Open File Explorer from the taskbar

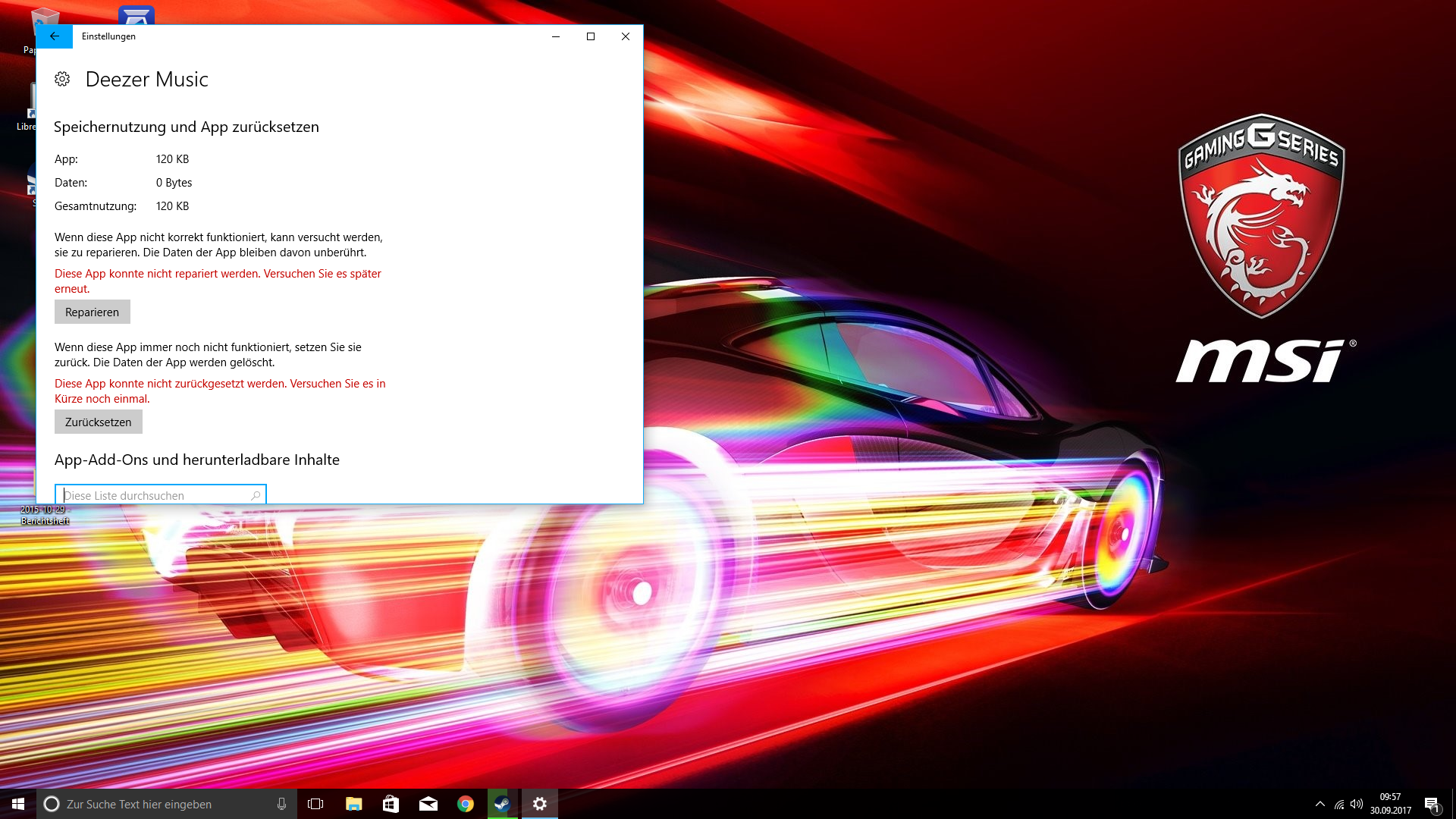point(353,804)
